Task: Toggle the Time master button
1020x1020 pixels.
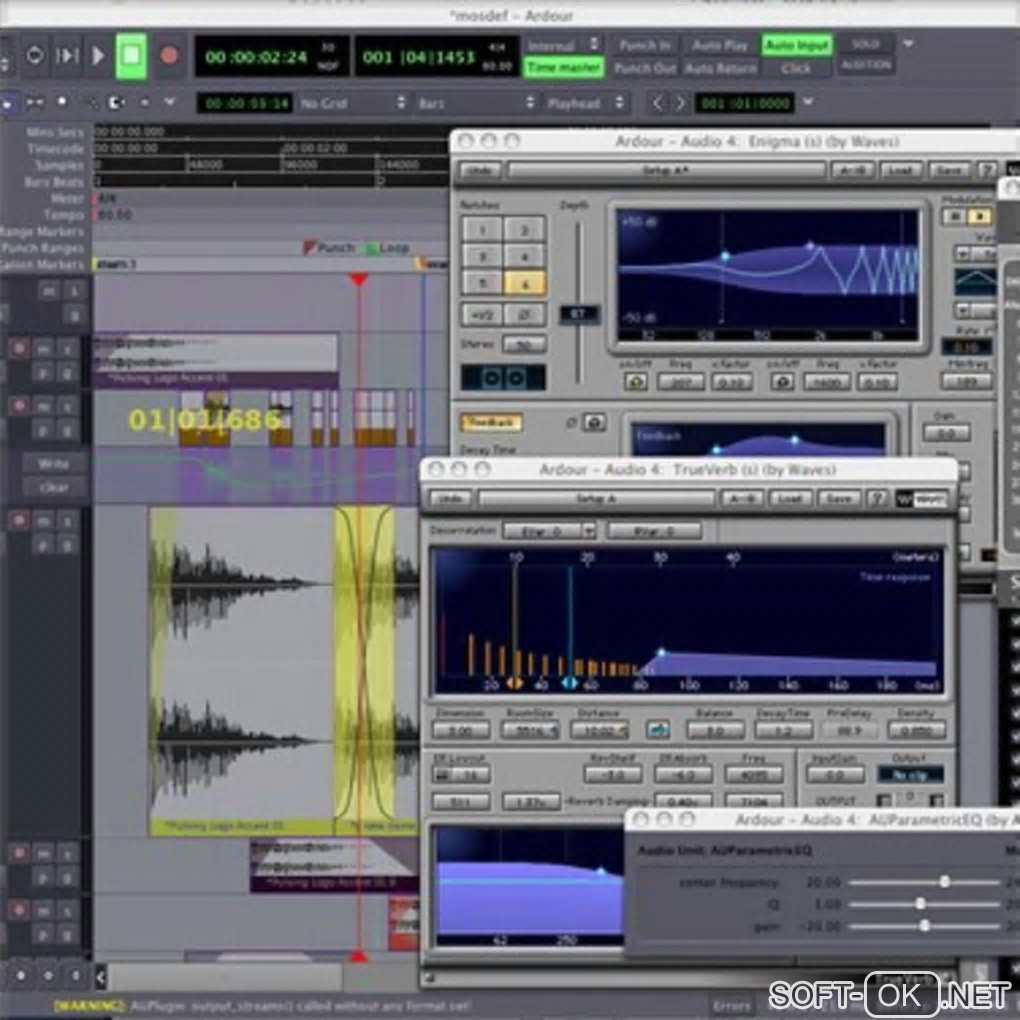Action: pyautogui.click(x=564, y=67)
